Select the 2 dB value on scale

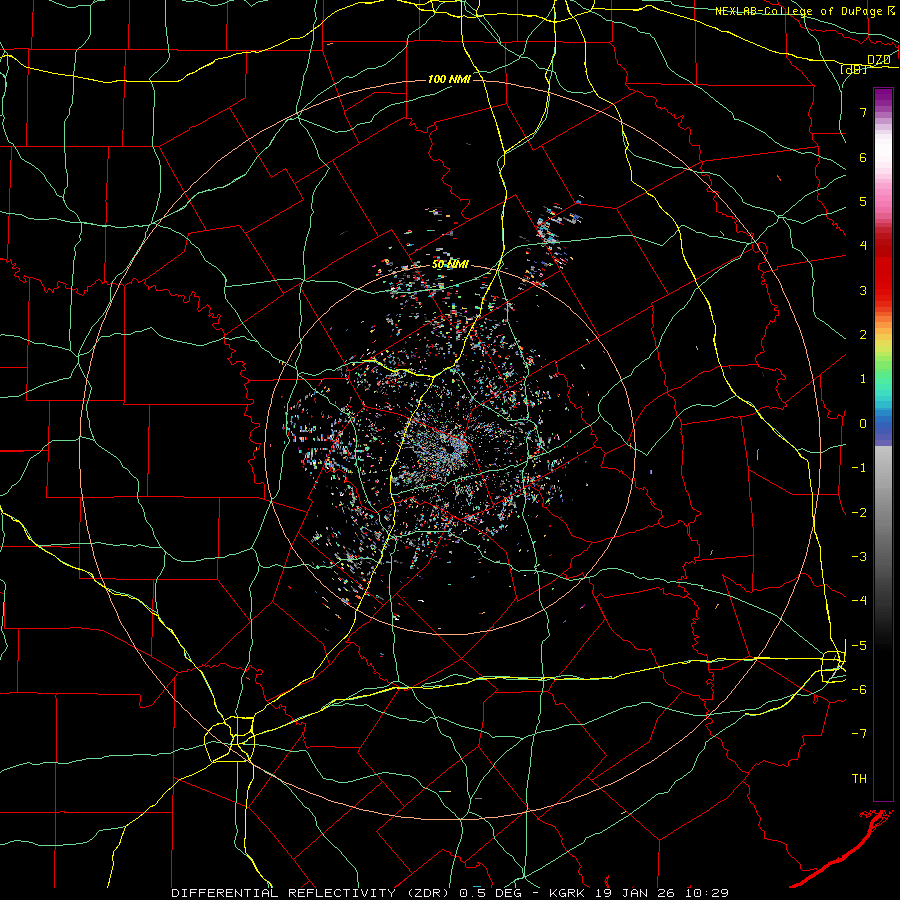click(x=863, y=335)
